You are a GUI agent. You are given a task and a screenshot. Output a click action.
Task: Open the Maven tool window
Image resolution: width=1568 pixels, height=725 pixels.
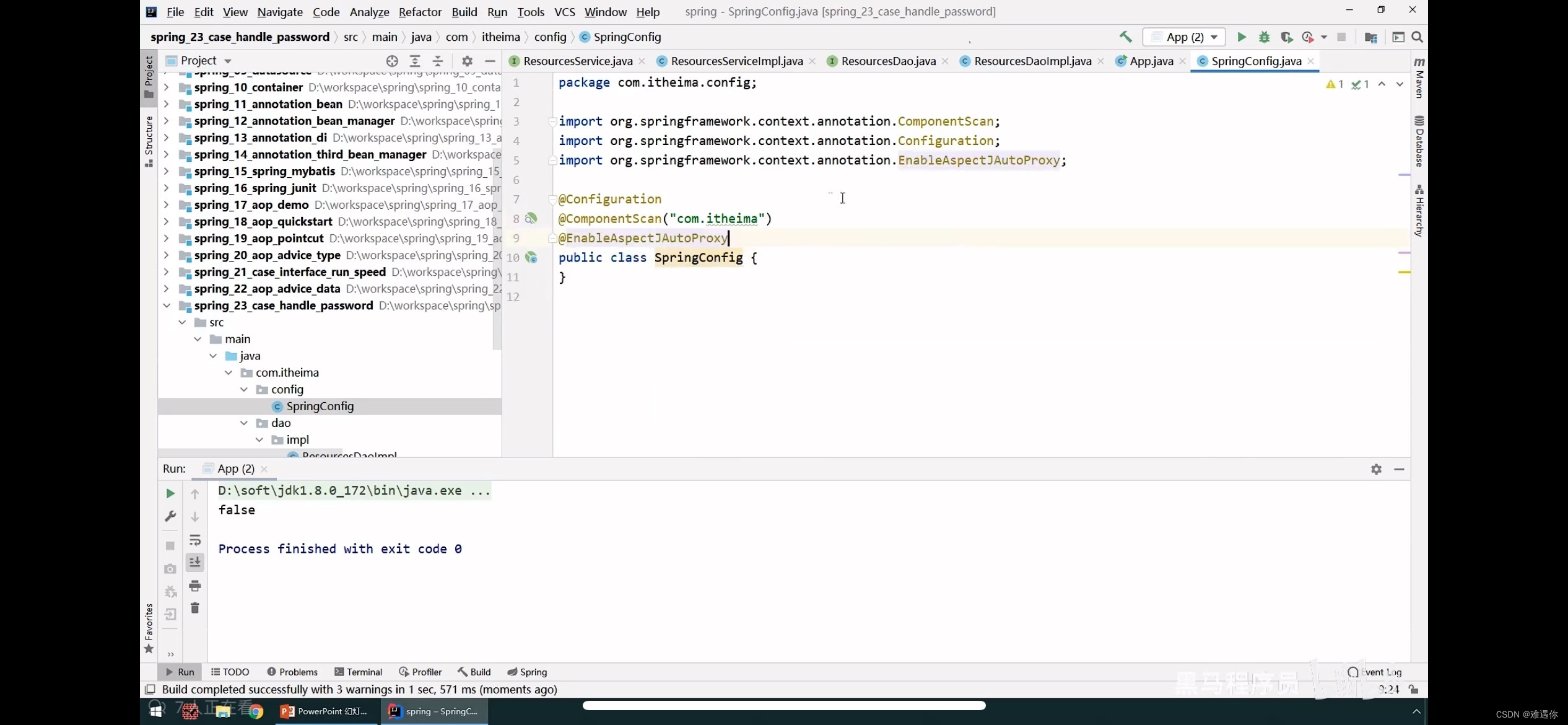click(x=1419, y=77)
